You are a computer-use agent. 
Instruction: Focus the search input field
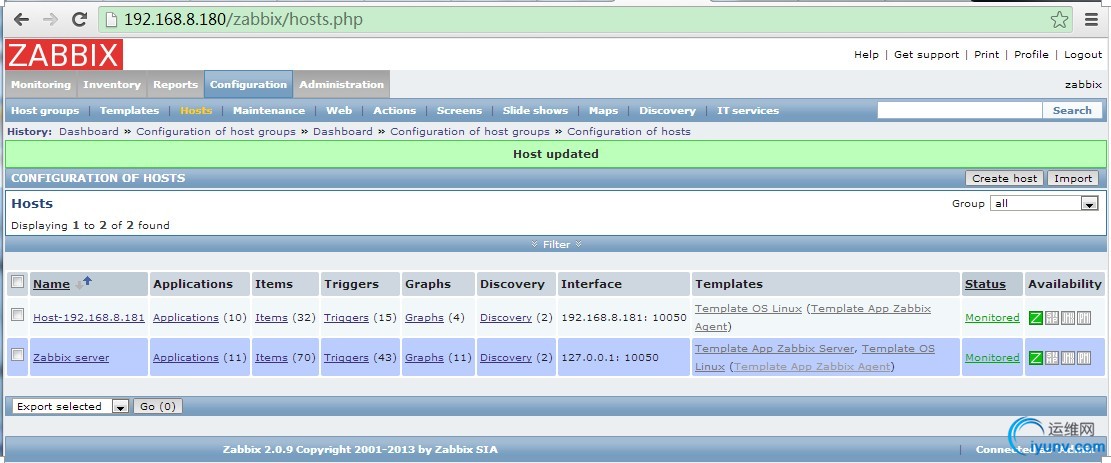coord(960,111)
